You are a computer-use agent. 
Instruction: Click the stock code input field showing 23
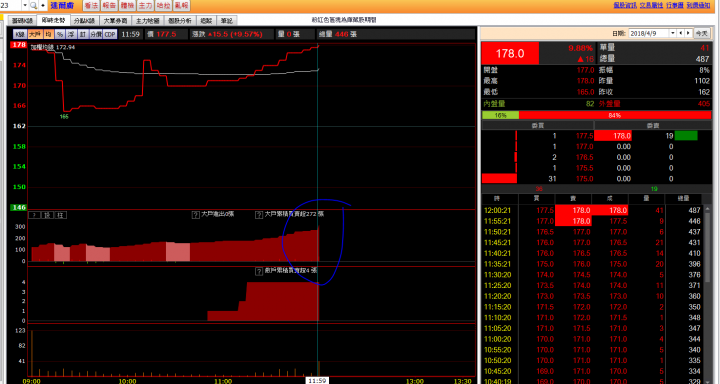(x=11, y=6)
